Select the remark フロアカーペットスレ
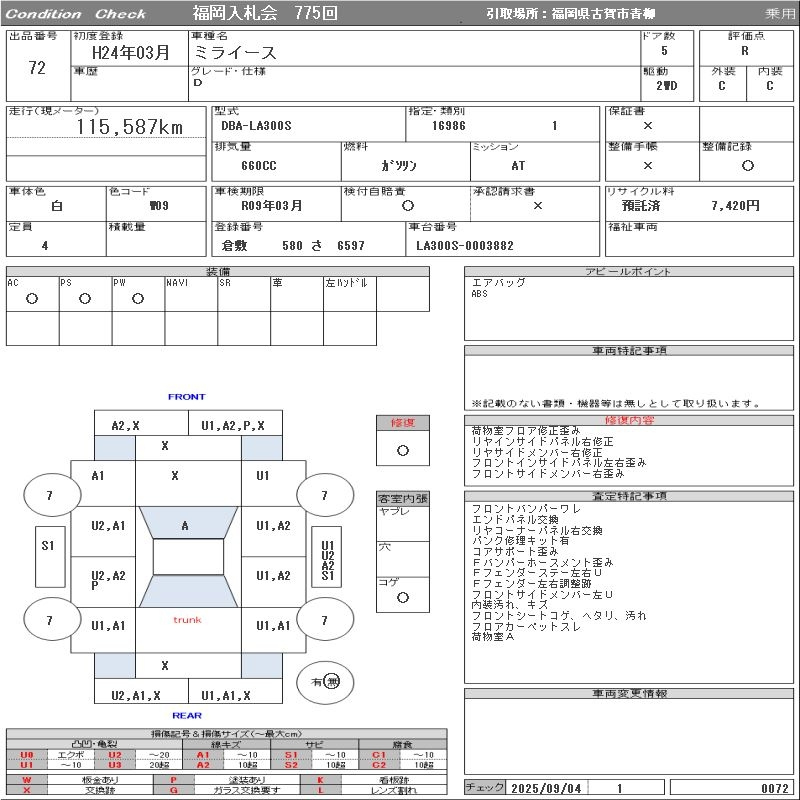Viewport: 800px width, 800px height. (527, 627)
